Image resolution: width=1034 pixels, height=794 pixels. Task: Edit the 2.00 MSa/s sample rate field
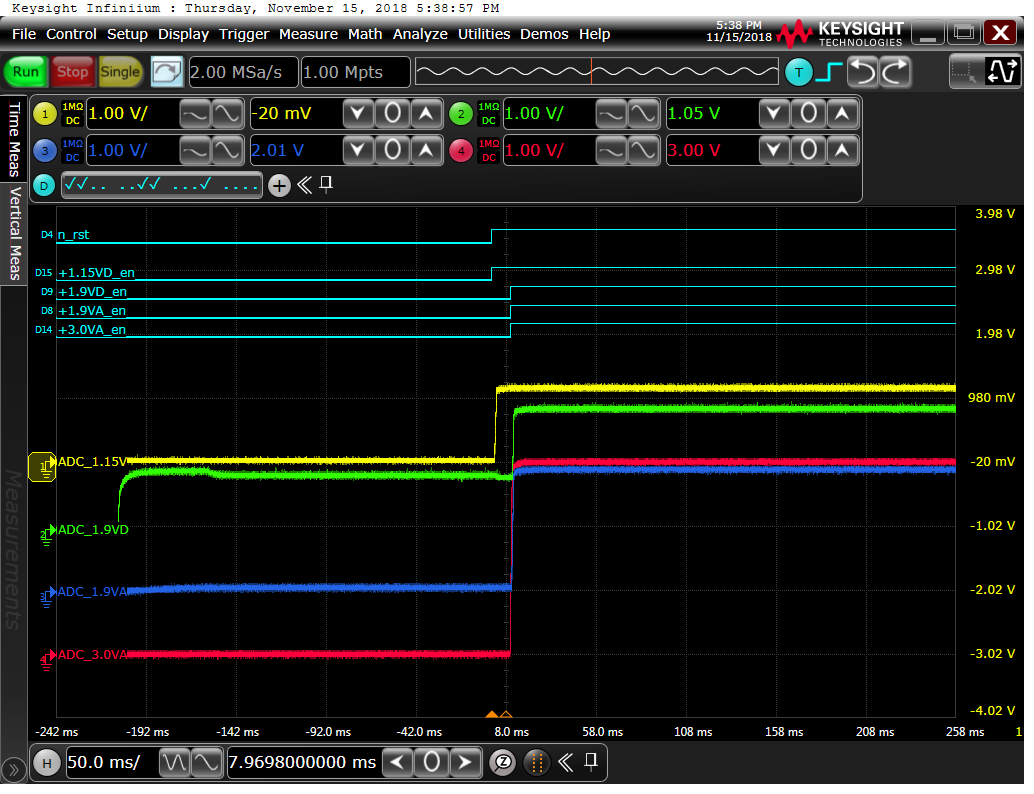pyautogui.click(x=243, y=73)
